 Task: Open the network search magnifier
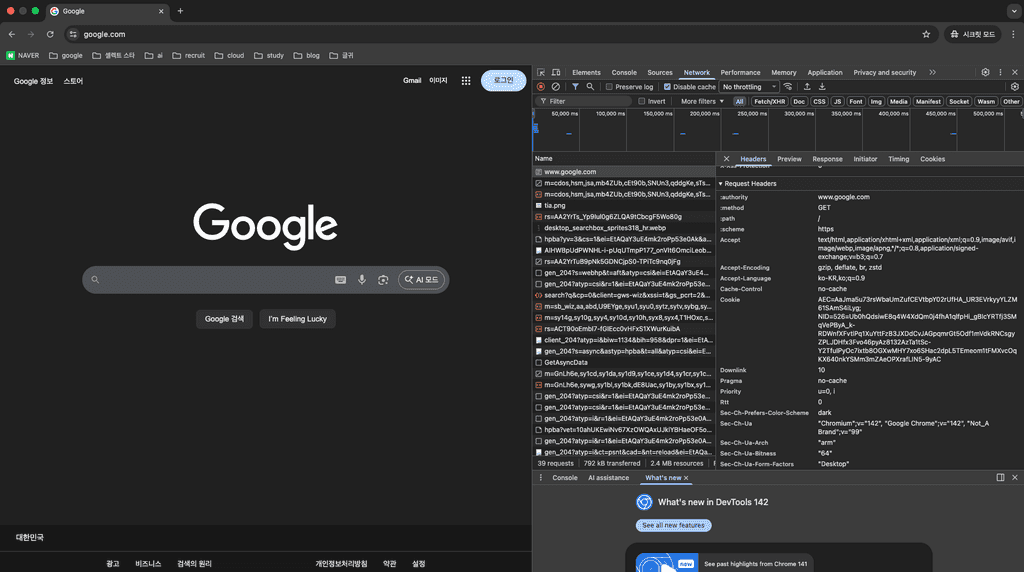pyautogui.click(x=590, y=87)
